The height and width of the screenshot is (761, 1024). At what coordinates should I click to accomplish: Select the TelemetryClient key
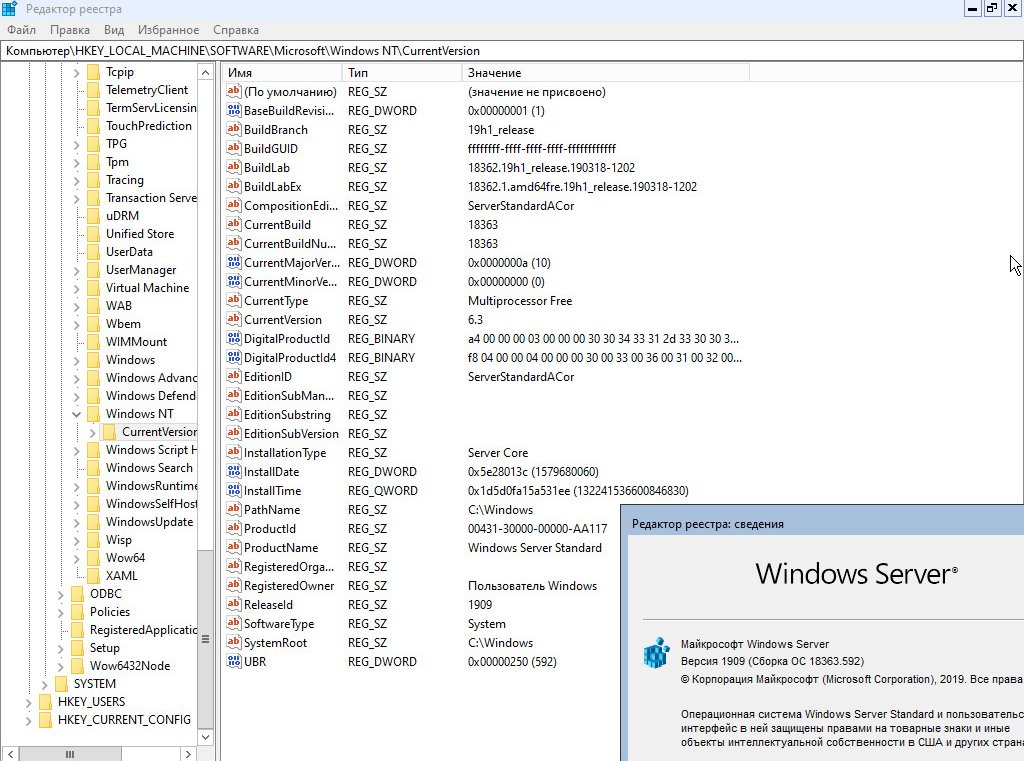(147, 90)
